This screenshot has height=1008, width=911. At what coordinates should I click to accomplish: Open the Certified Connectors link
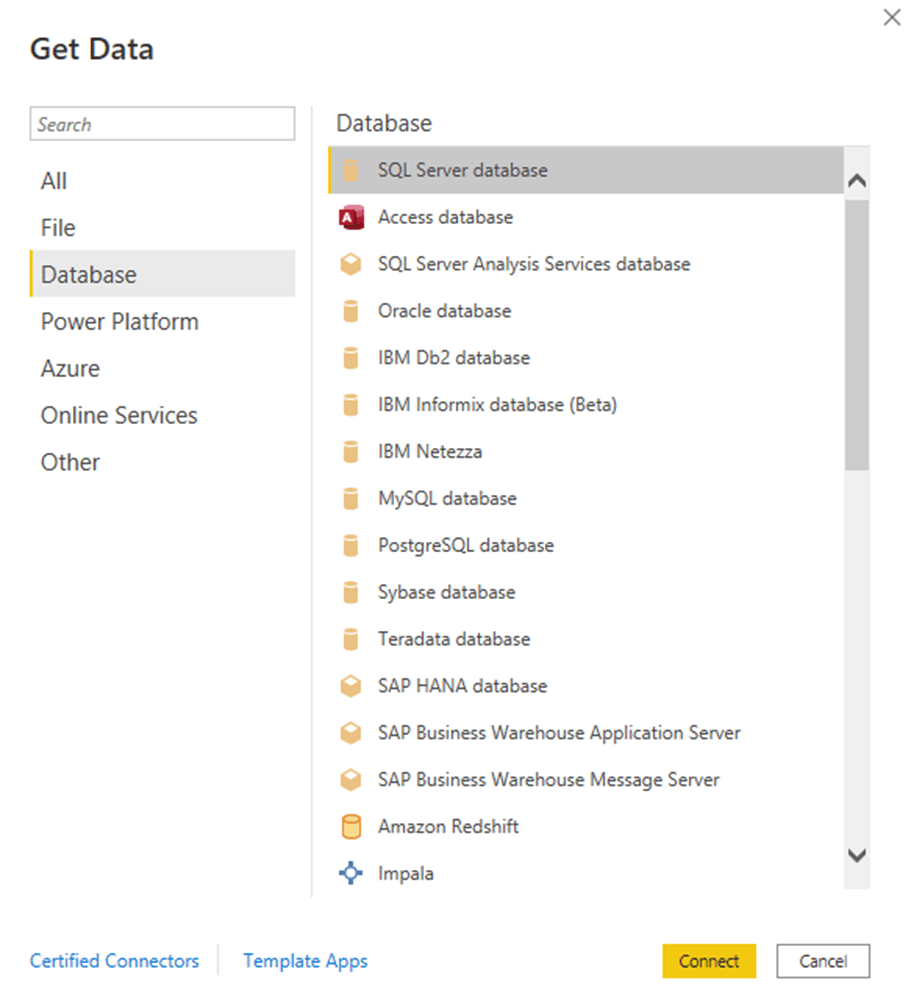click(x=114, y=961)
